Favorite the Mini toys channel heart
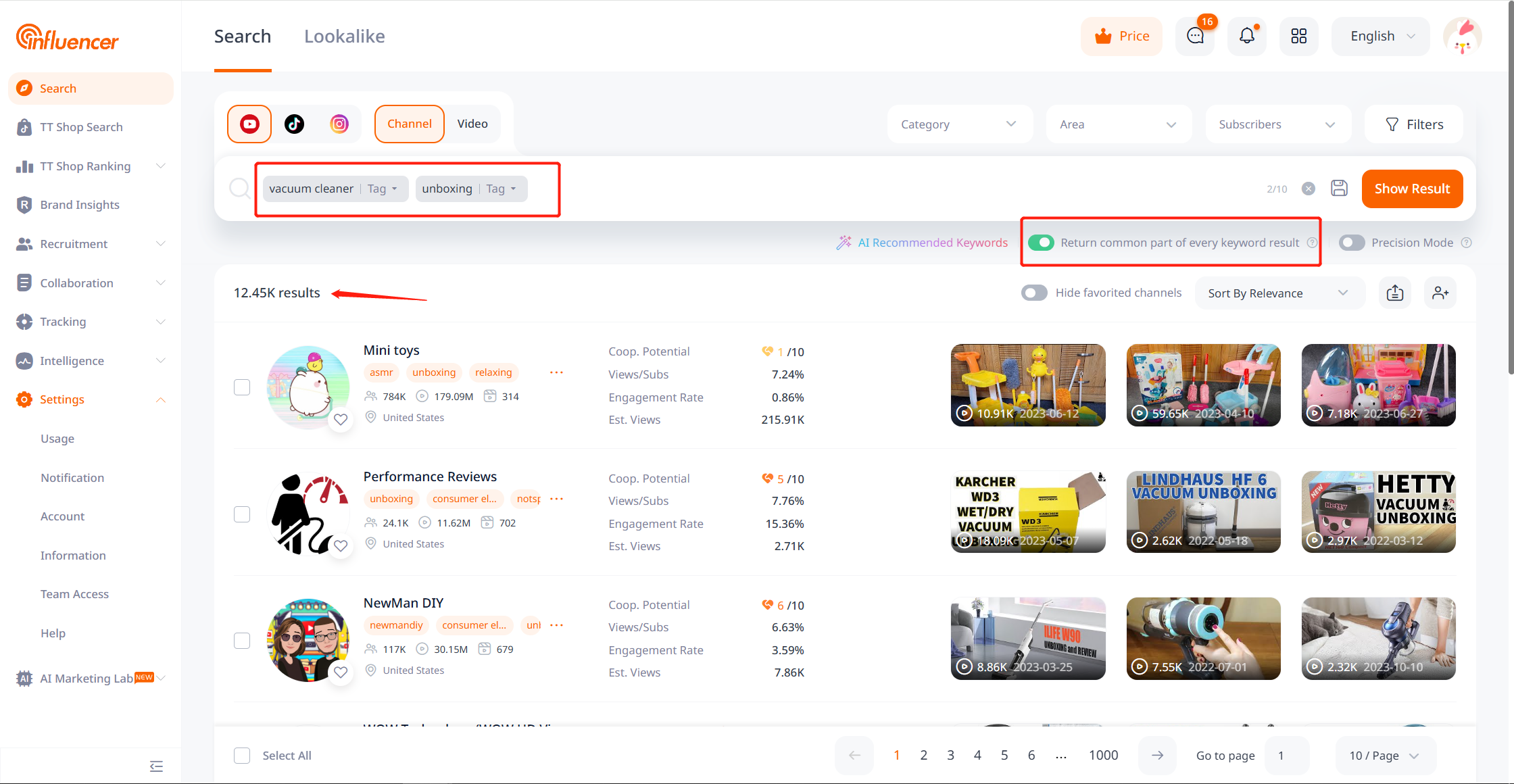The width and height of the screenshot is (1514, 784). pos(341,419)
